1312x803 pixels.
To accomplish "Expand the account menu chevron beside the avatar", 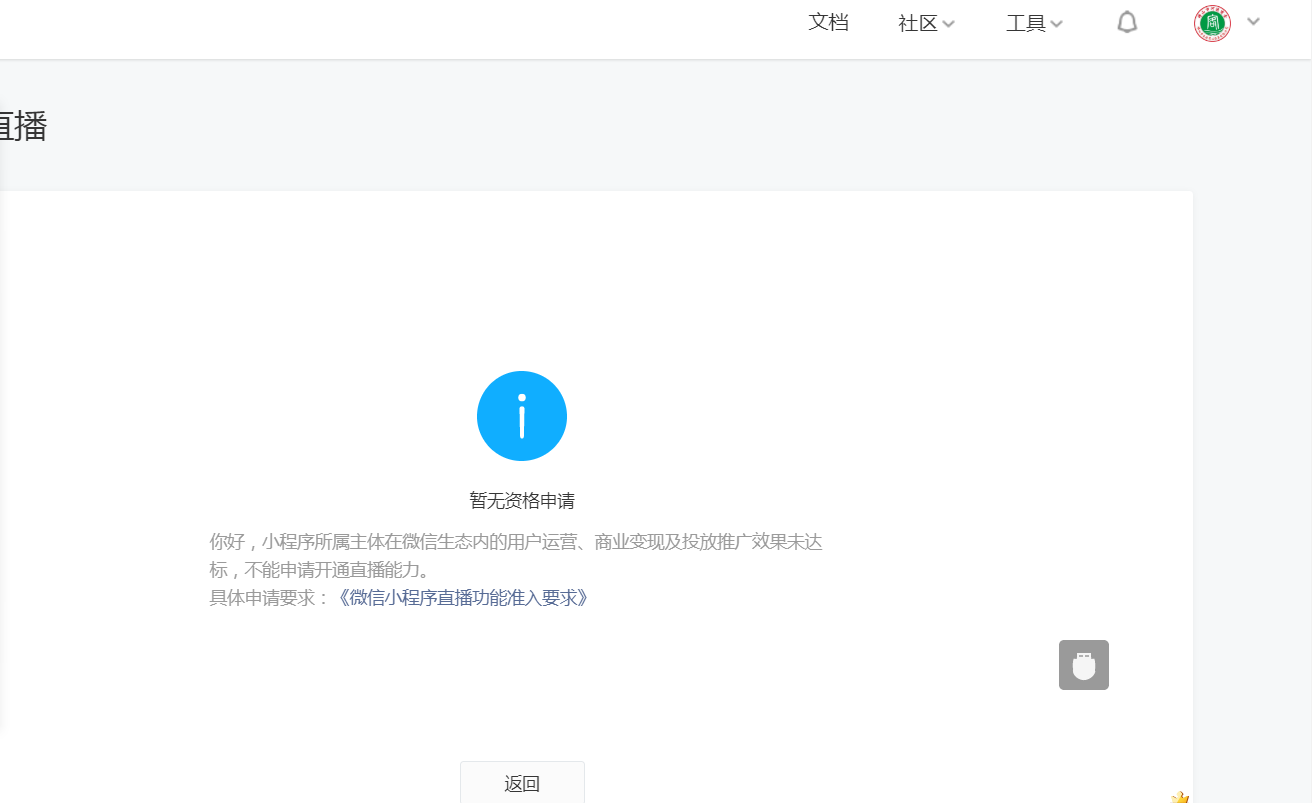I will 1253,21.
